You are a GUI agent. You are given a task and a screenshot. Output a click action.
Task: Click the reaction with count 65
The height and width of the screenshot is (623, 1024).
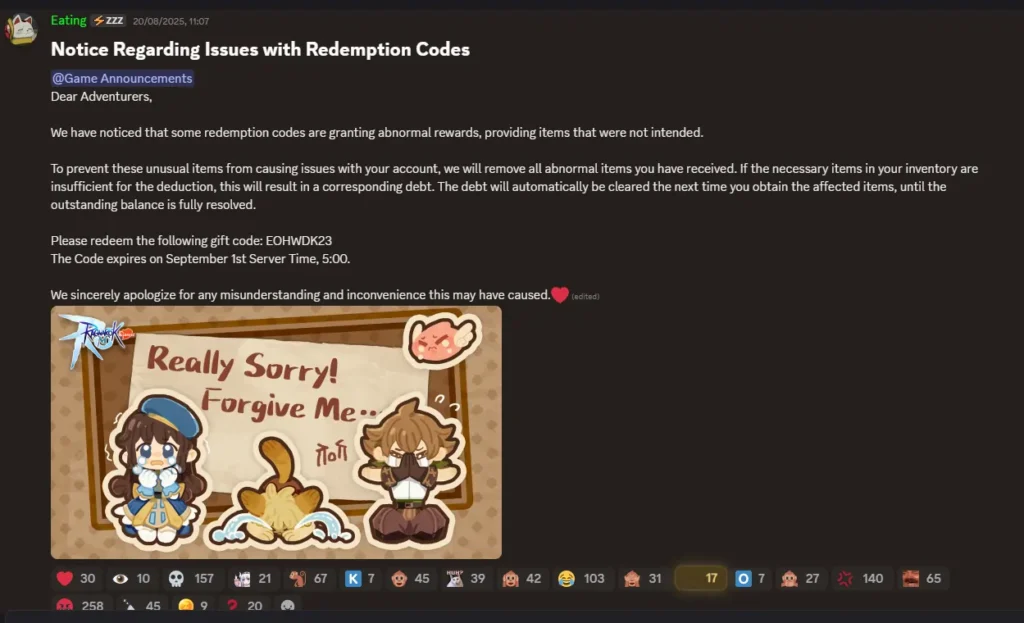tap(921, 579)
